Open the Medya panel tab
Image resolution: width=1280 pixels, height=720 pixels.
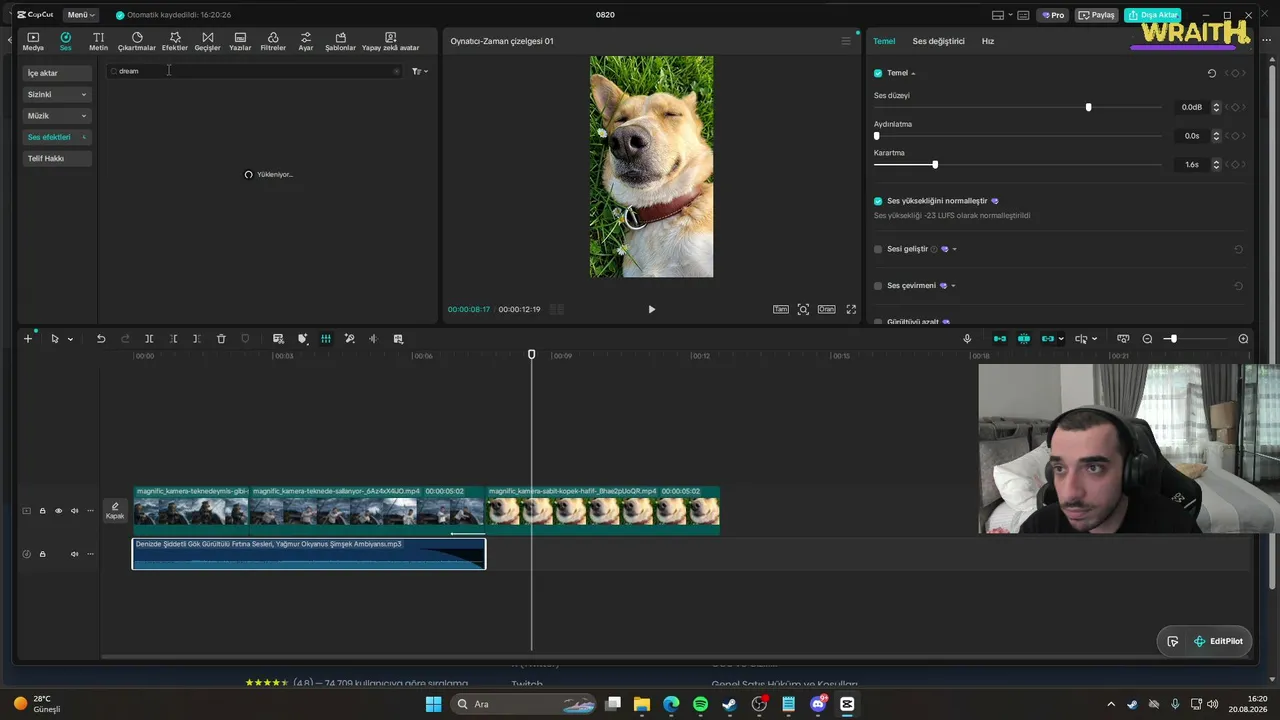click(33, 41)
